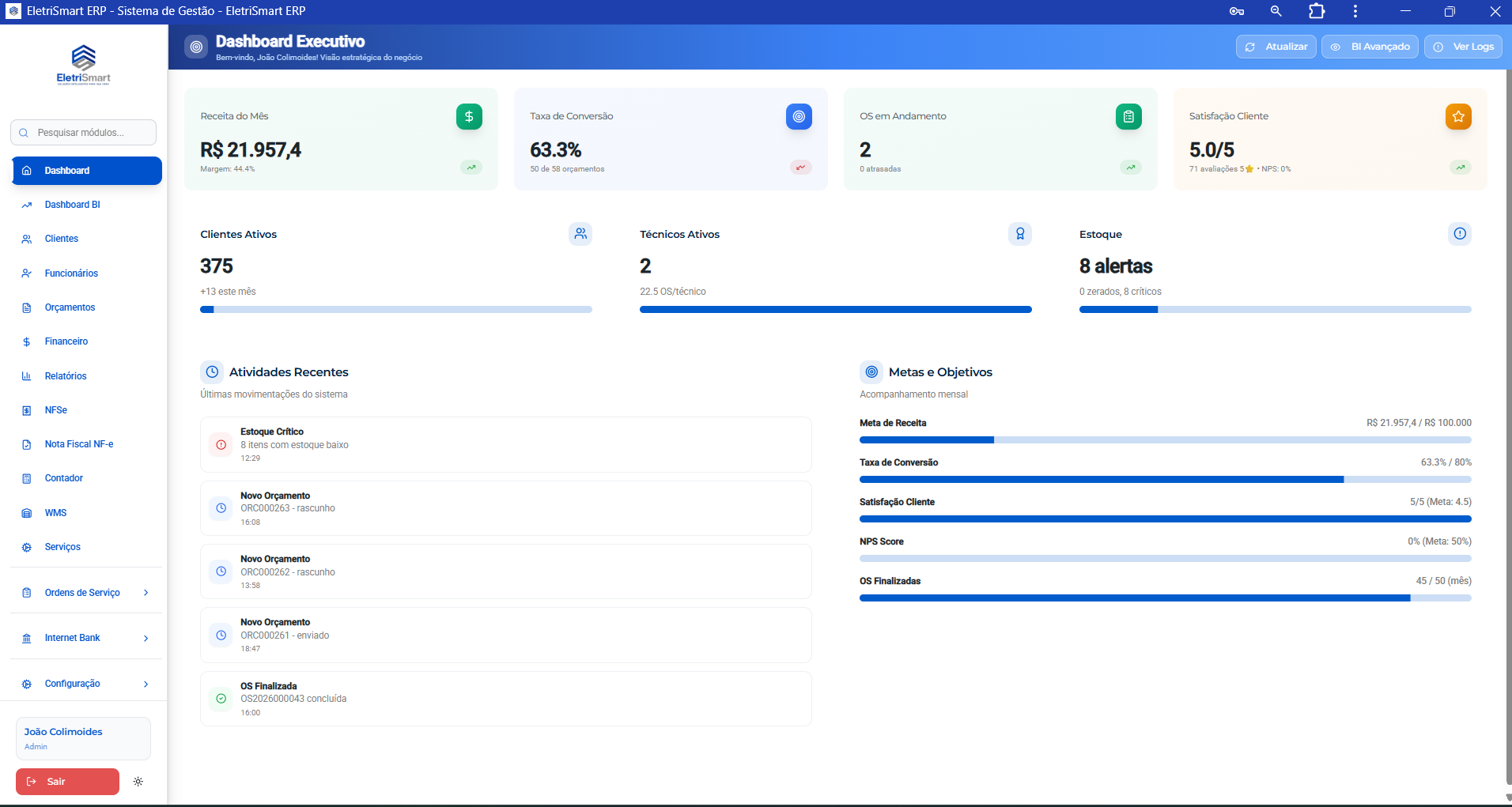Focus the Pesquisar módulos search field
The width and height of the screenshot is (1512, 807).
tap(83, 133)
